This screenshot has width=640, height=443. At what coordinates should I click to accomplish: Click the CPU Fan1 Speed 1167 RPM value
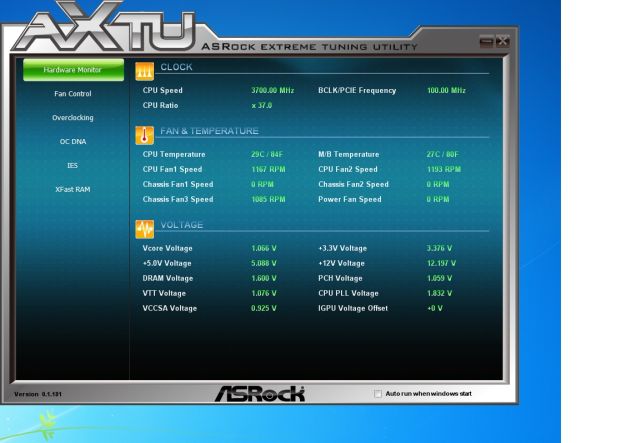click(x=268, y=169)
